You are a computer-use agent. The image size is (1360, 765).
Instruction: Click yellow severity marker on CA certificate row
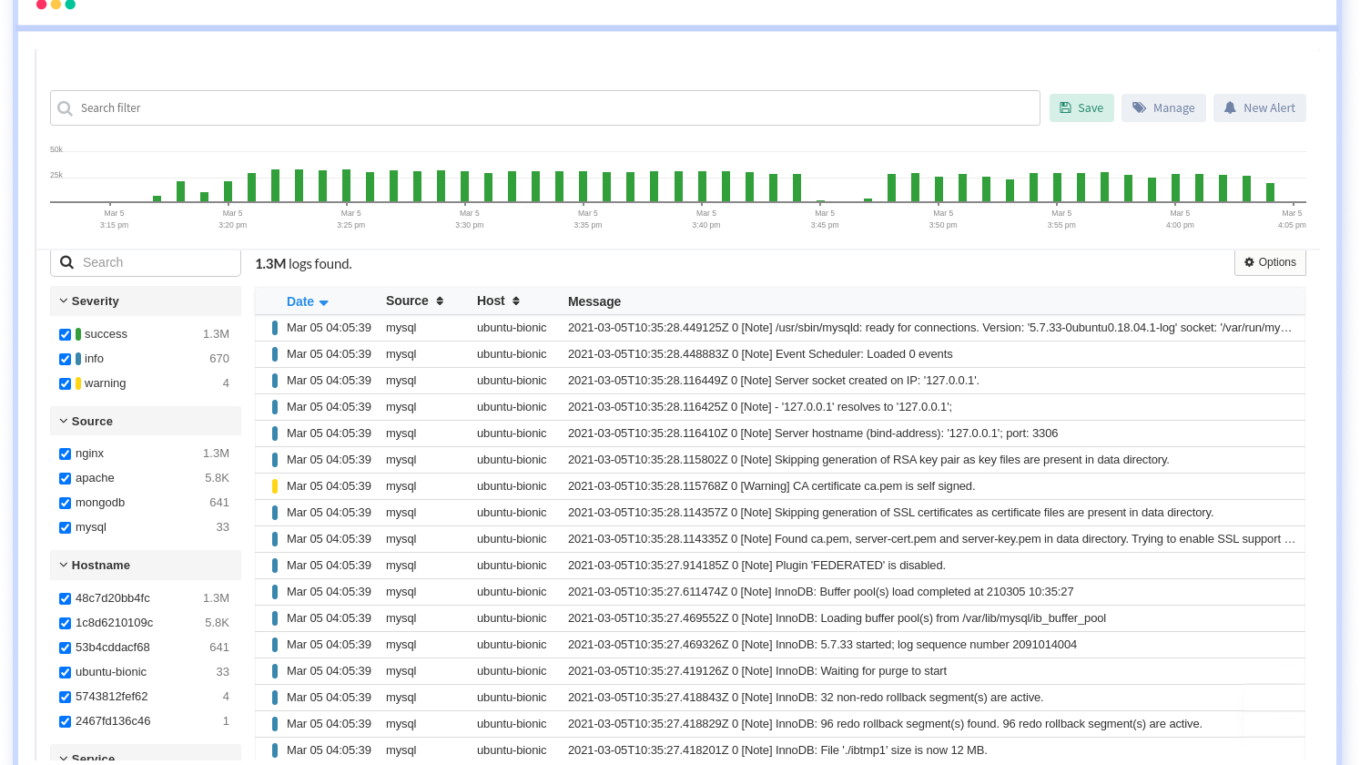[x=275, y=486]
